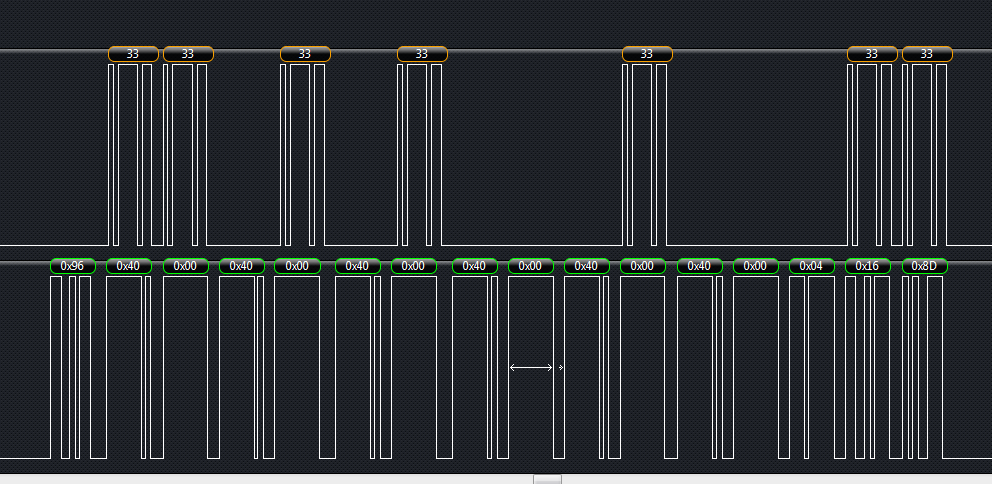Click the 0x00 label just before 0x04

pyautogui.click(x=755, y=266)
